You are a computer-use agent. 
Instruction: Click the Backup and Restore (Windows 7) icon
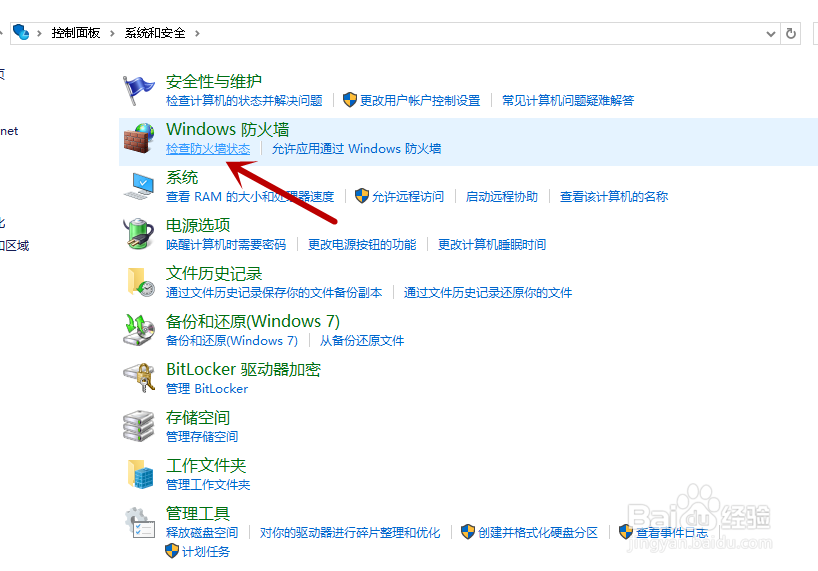139,330
